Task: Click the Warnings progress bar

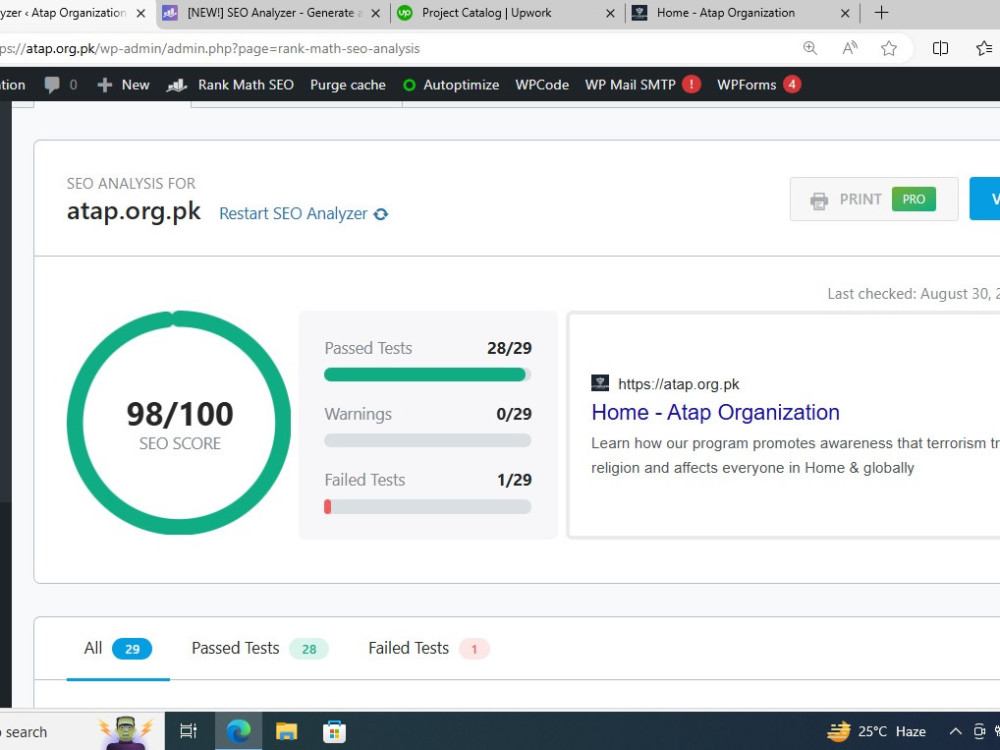Action: click(x=427, y=441)
